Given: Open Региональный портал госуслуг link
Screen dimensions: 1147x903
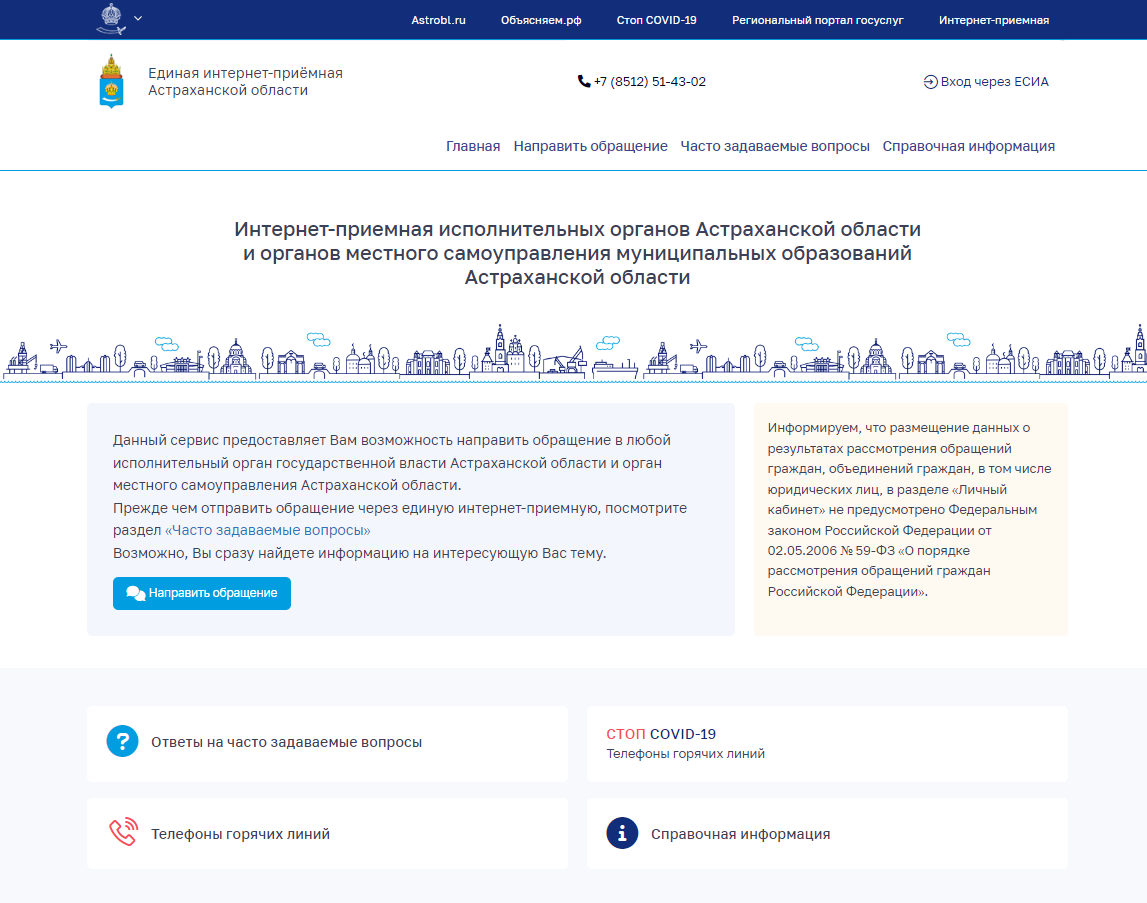Looking at the screenshot, I should 817,20.
